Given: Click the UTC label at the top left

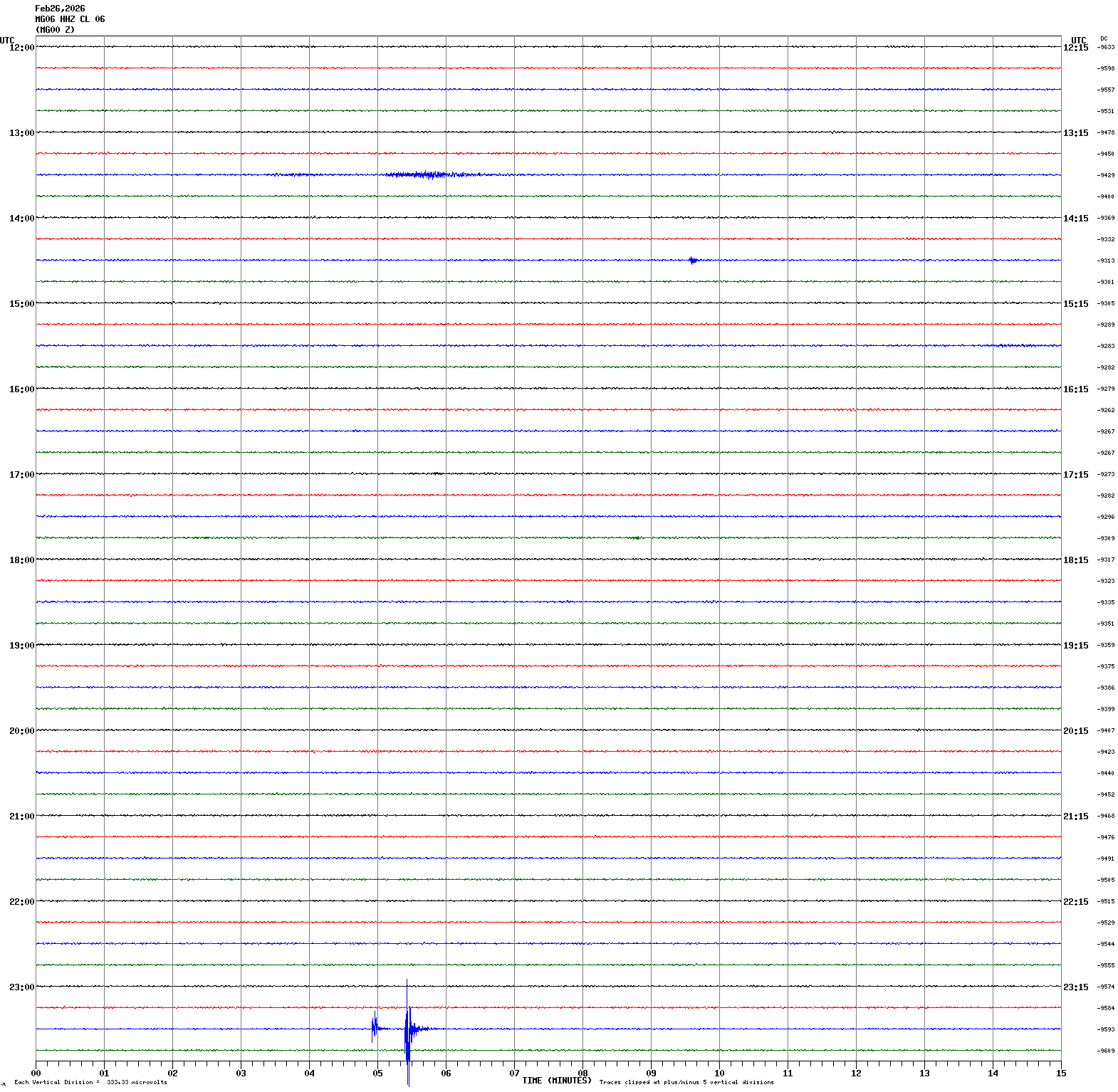Looking at the screenshot, I should pyautogui.click(x=7, y=41).
